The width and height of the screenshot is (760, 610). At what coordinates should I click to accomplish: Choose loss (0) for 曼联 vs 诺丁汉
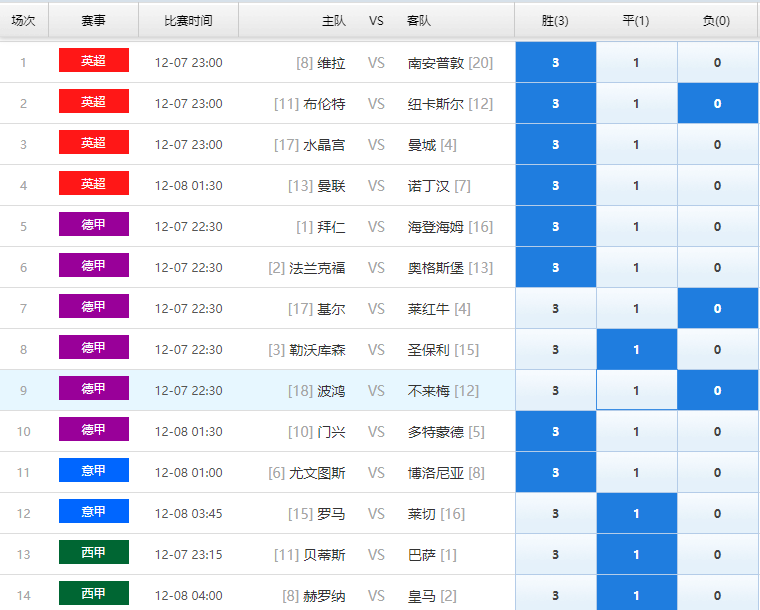[x=717, y=185]
